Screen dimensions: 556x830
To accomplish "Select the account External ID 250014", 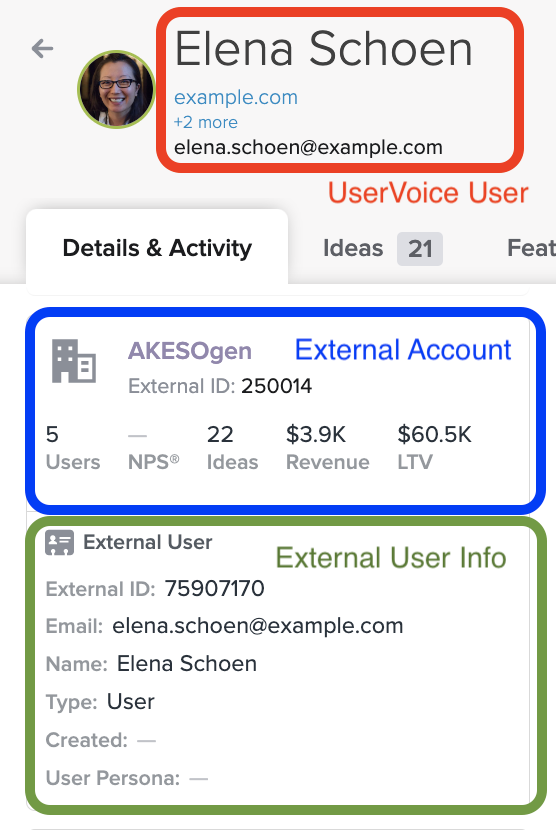I will tap(276, 386).
